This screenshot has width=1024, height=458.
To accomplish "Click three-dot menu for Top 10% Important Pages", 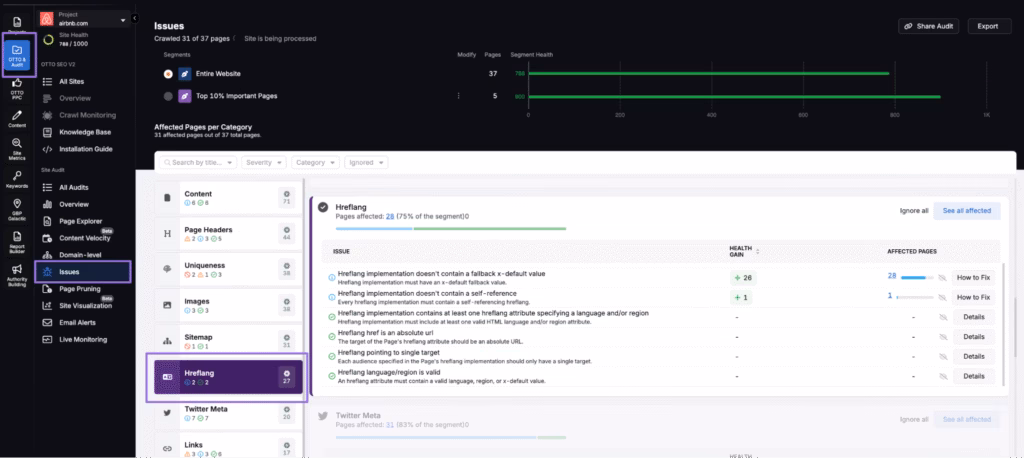I will [x=458, y=96].
